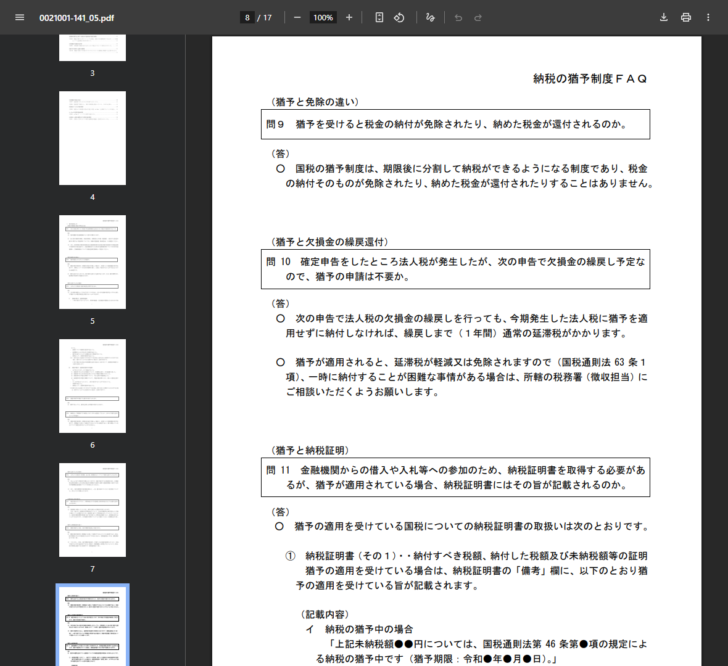Click the line 猶予の適用を受けている国税について

point(462,526)
